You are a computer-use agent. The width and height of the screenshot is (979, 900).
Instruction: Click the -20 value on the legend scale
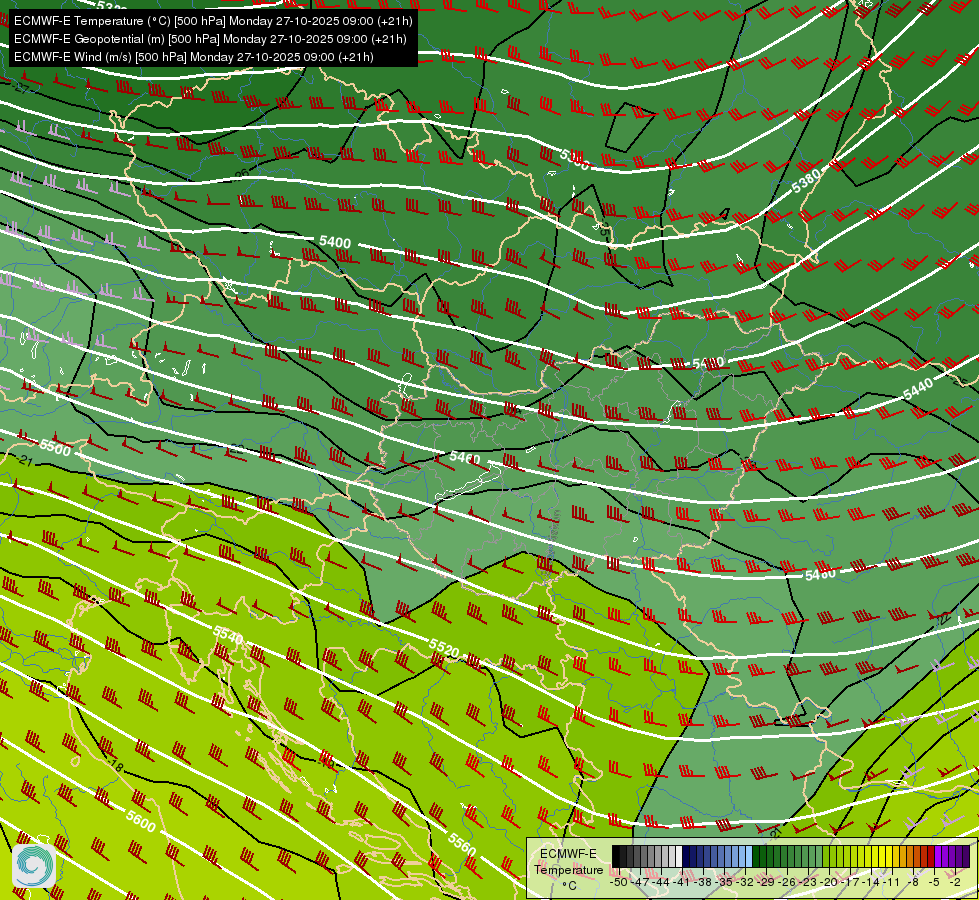(x=829, y=882)
